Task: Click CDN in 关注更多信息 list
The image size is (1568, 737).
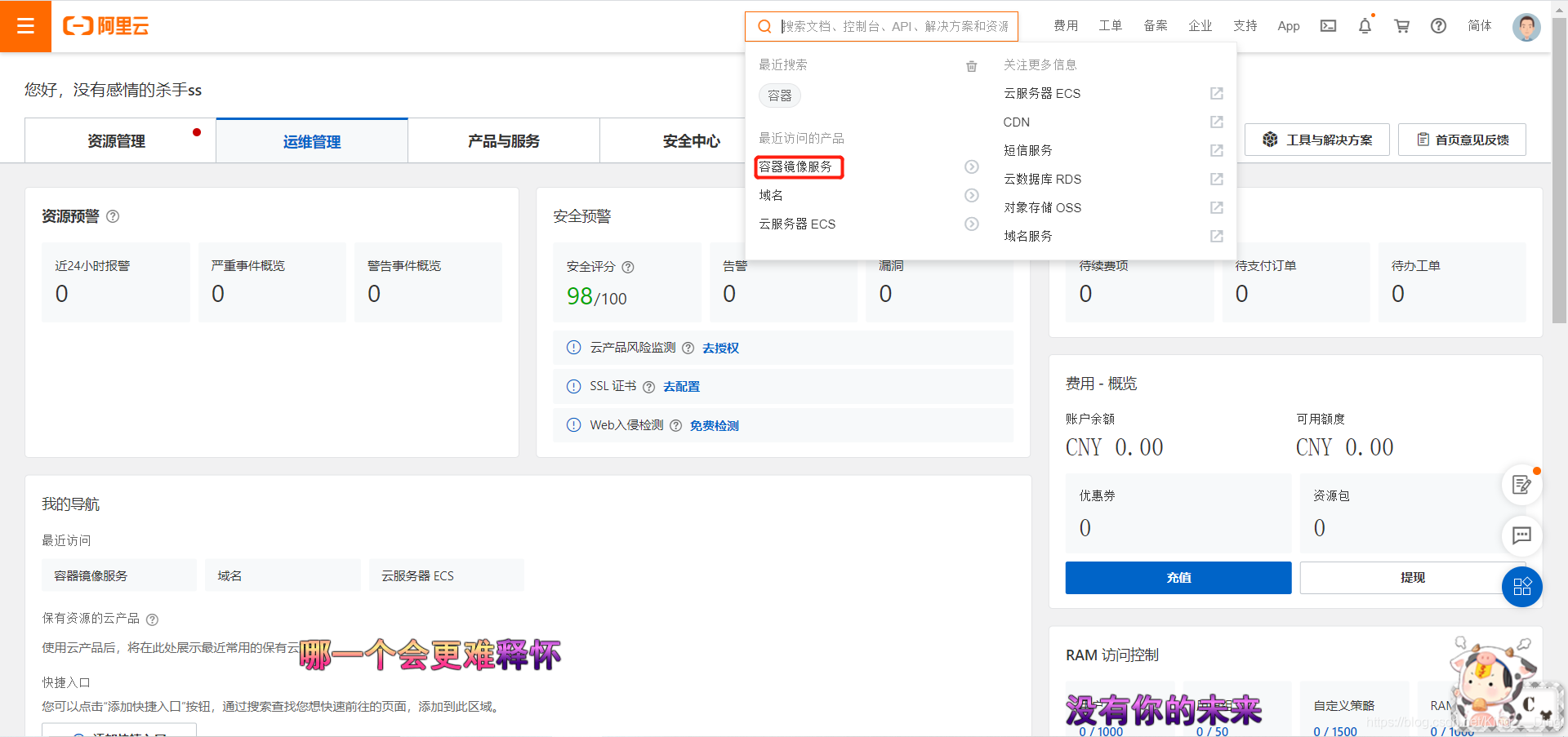Action: pyautogui.click(x=1017, y=122)
